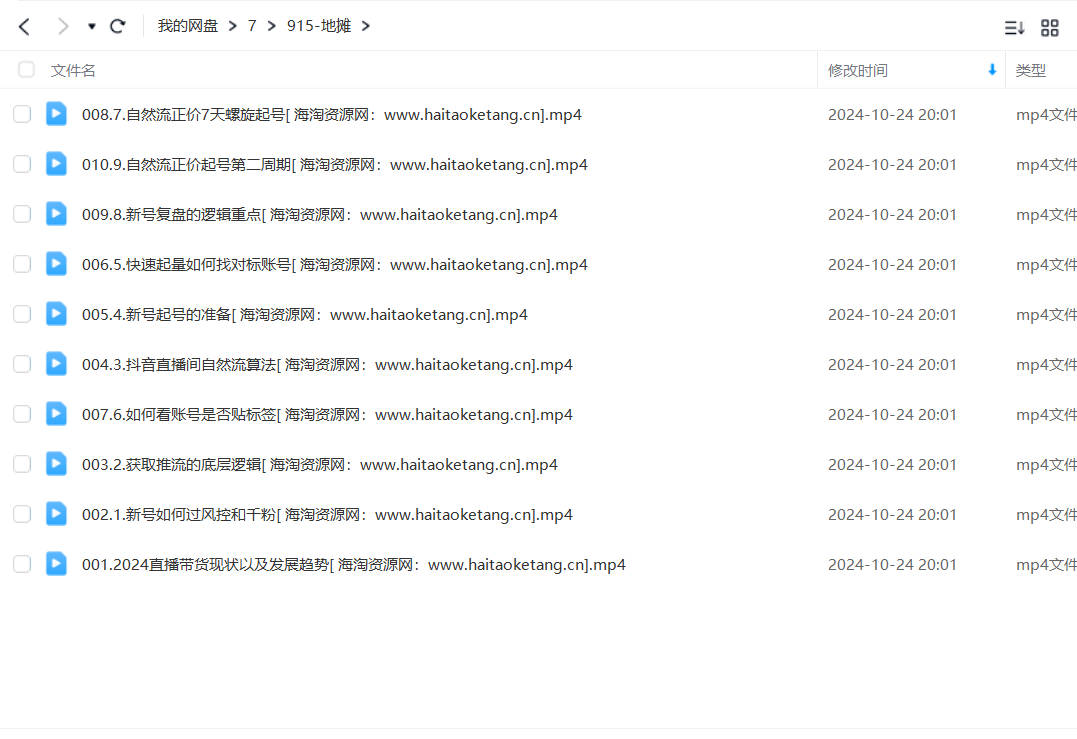Tick the select-all checkbox in header

pyautogui.click(x=26, y=69)
